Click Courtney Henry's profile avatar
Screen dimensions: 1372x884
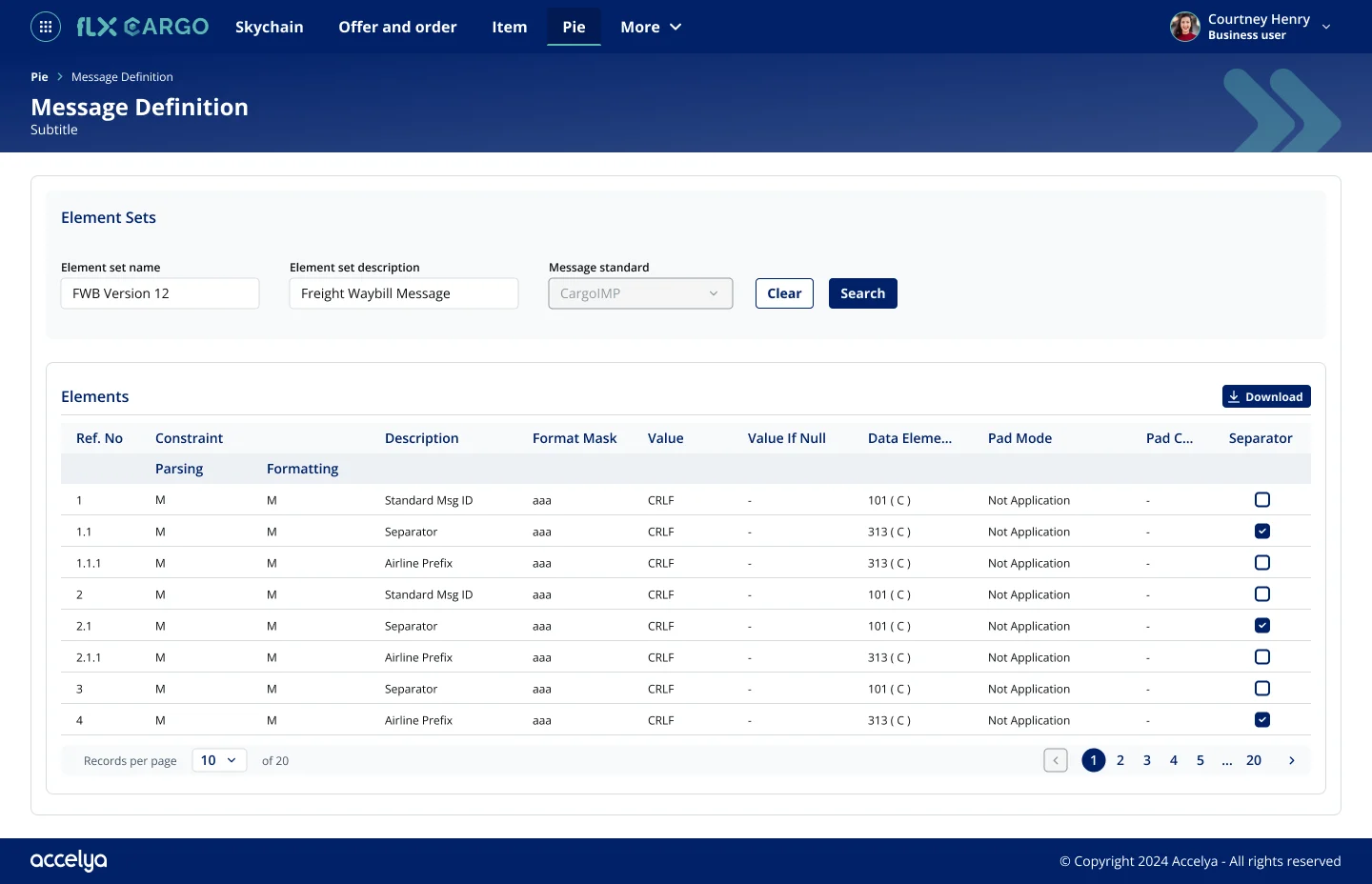(x=1185, y=27)
